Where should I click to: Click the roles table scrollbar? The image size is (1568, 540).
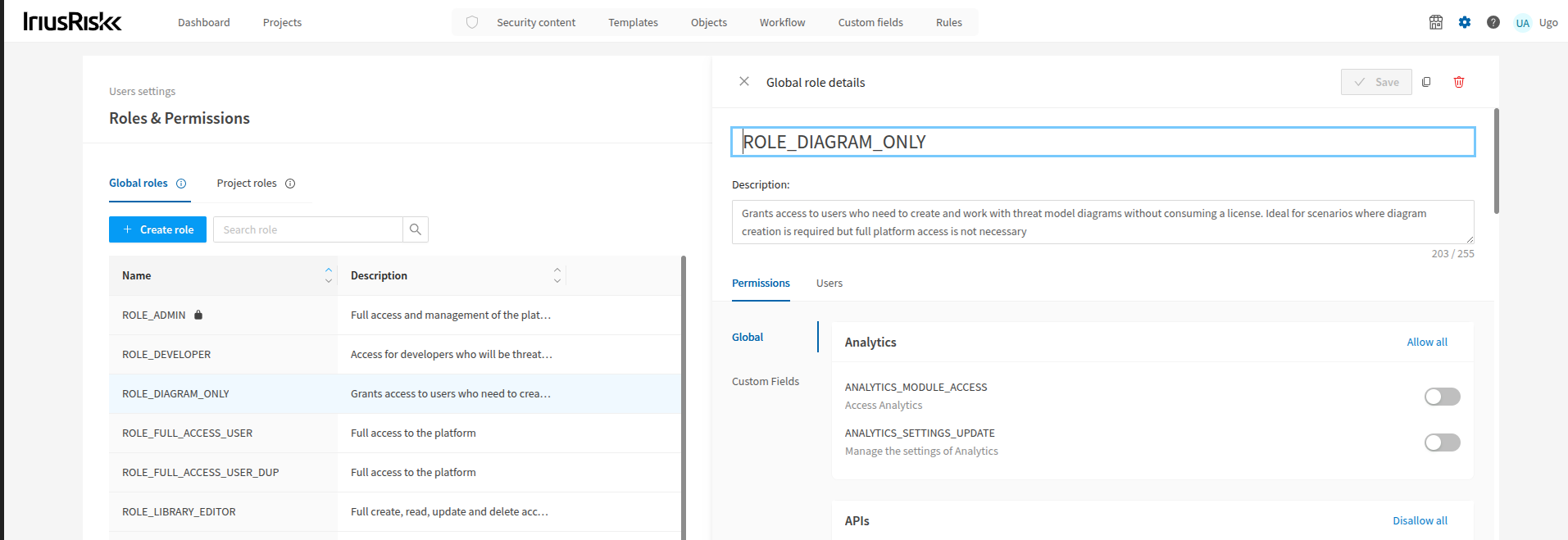(684, 397)
